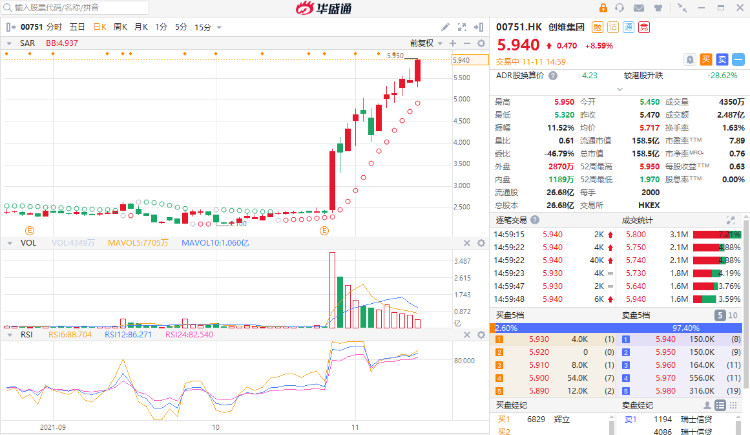Switch to 周K weekly chart tab
The image size is (750, 435).
coord(121,27)
